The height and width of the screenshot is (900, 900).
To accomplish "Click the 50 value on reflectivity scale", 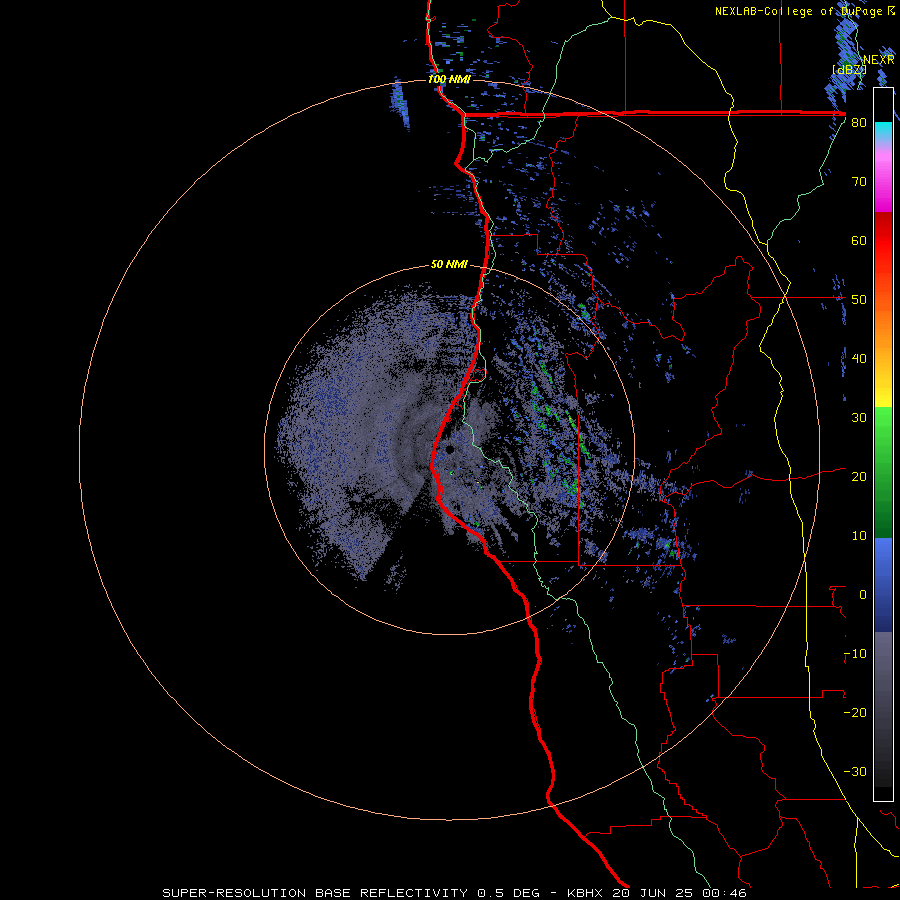I will coord(859,300).
